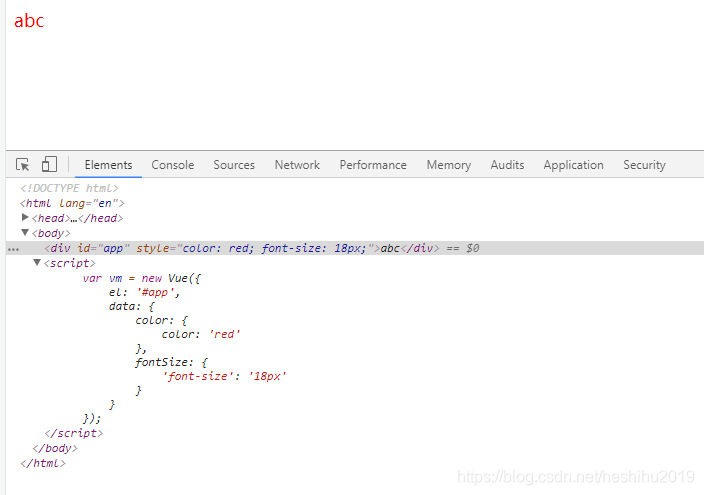Click the 'data: {' code line

[132, 306]
